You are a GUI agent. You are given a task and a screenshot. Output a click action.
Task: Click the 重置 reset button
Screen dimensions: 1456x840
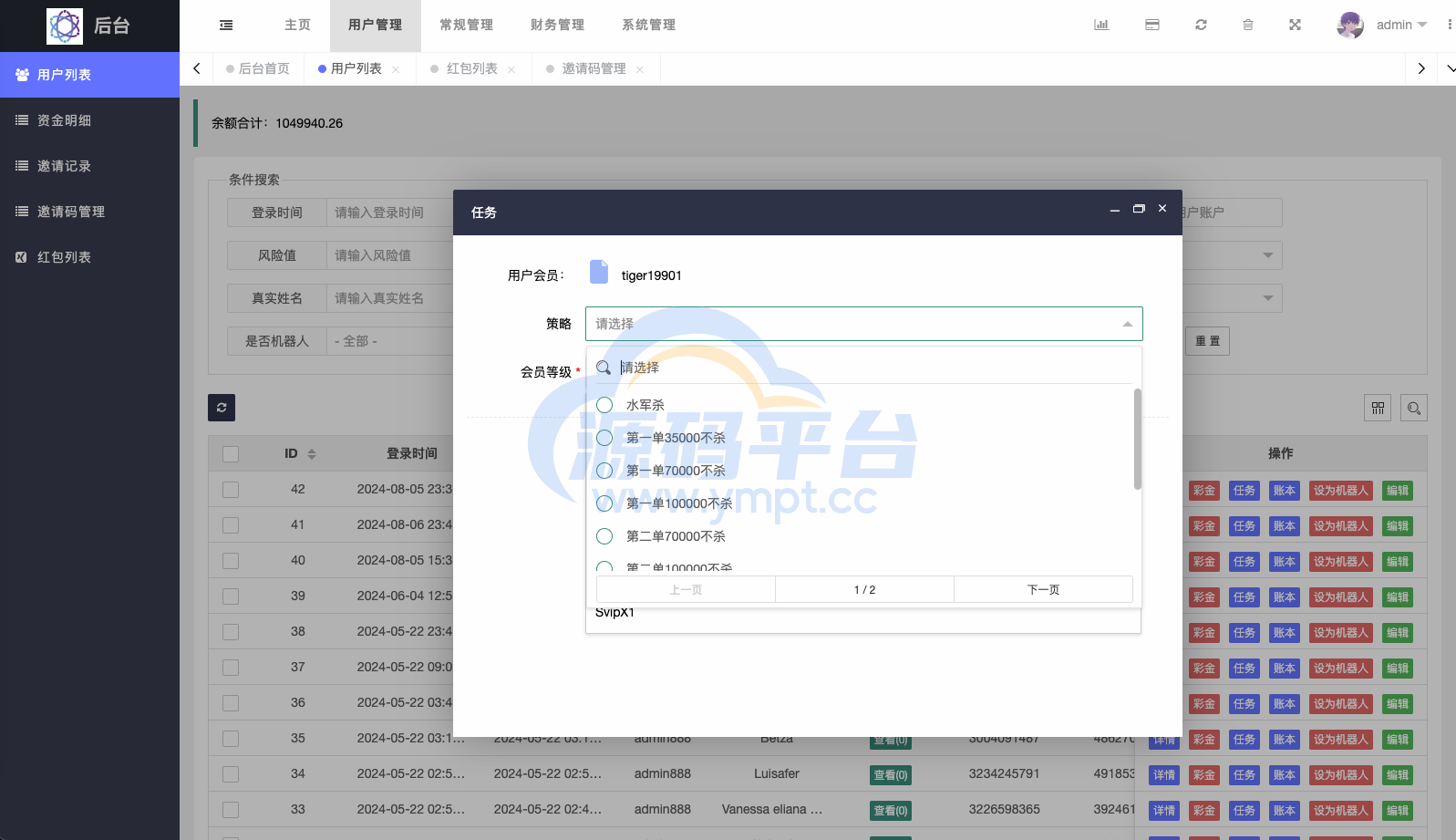click(x=1207, y=341)
